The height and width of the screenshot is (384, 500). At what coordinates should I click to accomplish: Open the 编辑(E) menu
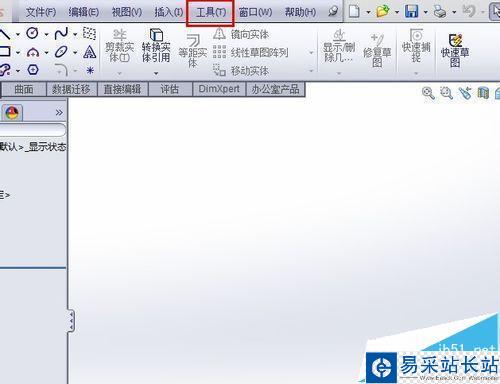click(x=83, y=12)
